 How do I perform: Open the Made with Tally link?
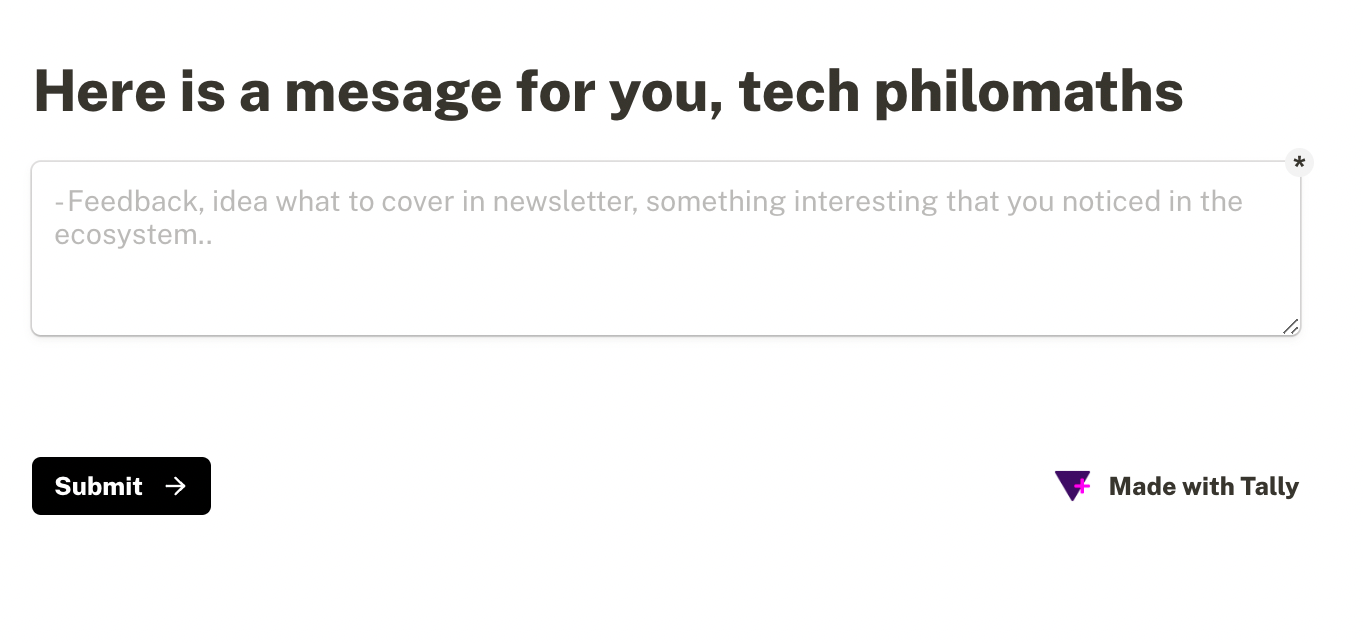[x=1177, y=486]
